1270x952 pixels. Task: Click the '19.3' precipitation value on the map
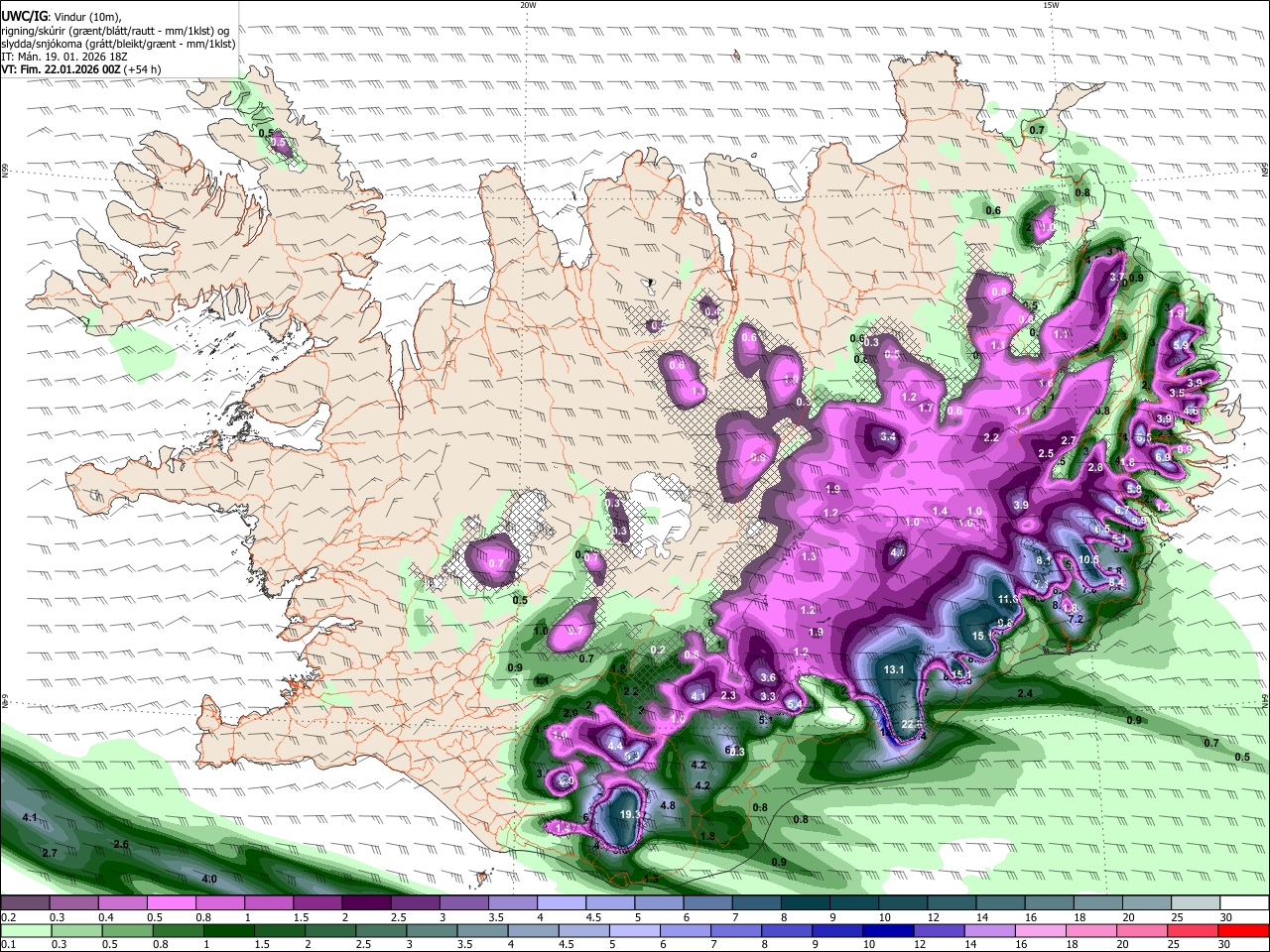[629, 814]
